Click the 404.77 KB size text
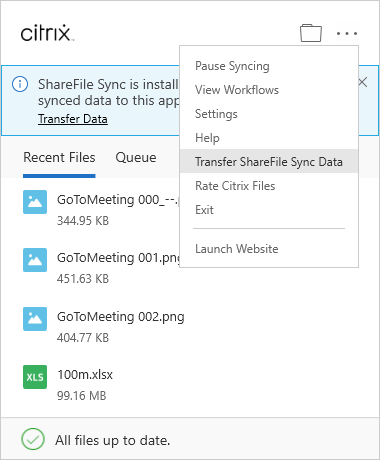Viewport: 380px width, 460px height. click(83, 338)
